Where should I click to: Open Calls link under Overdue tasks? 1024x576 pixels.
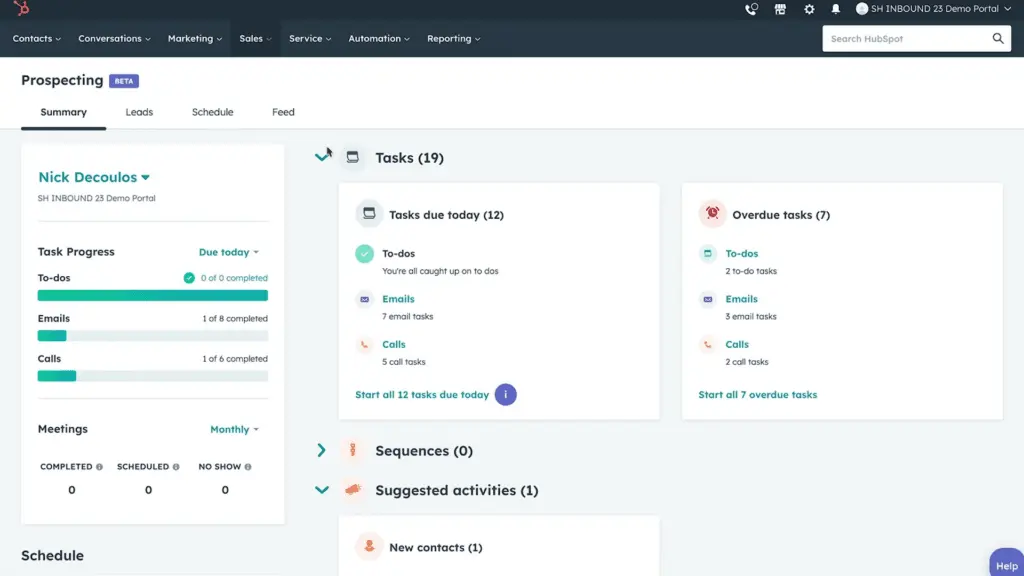[737, 345]
